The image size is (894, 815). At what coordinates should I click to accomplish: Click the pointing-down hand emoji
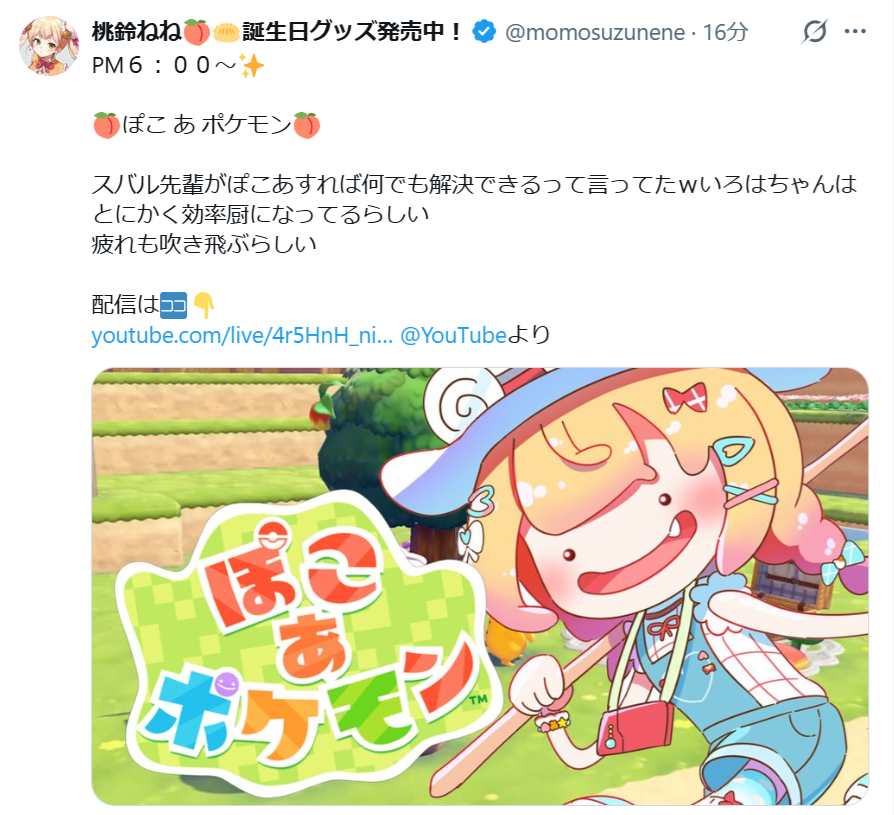click(x=204, y=305)
